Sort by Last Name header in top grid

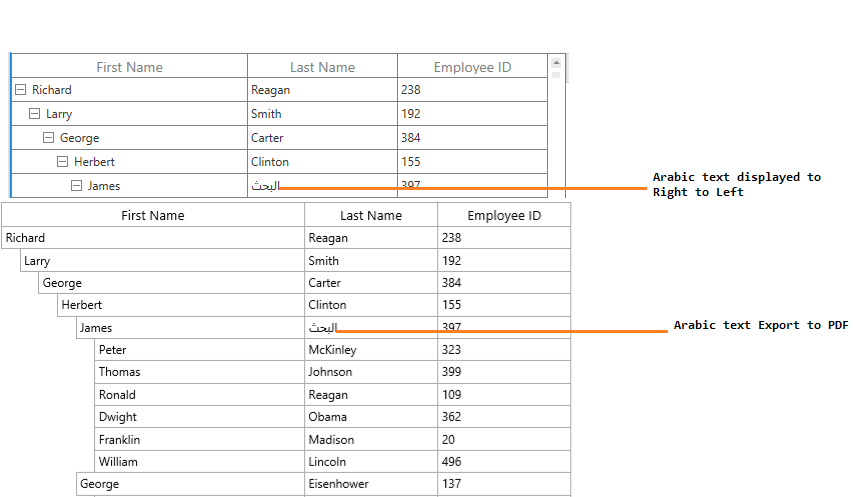point(322,67)
